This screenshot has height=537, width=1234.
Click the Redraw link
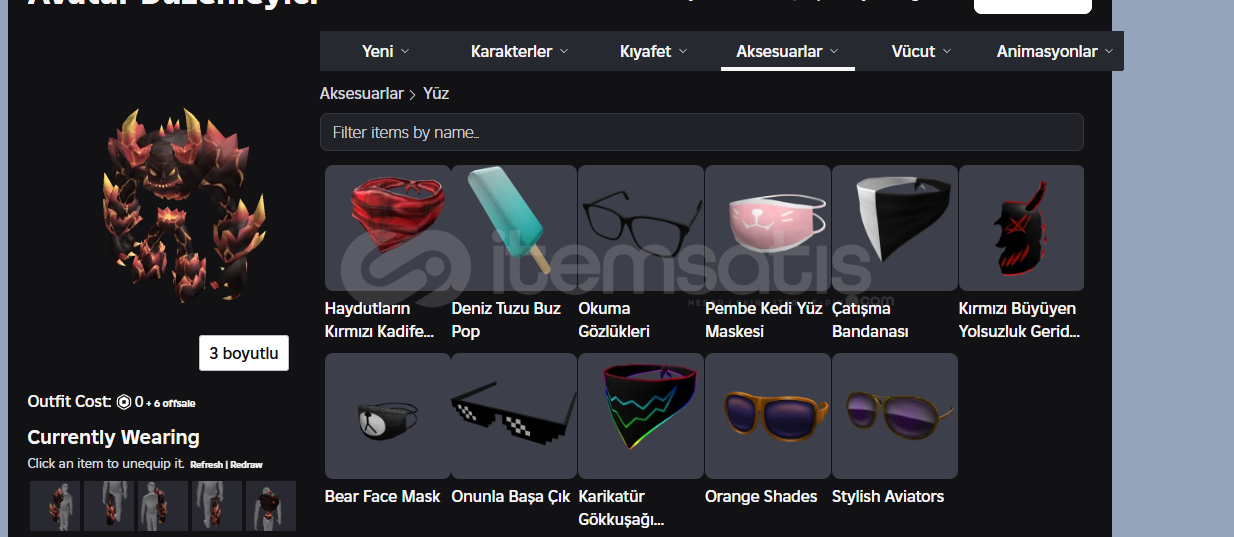coord(246,464)
